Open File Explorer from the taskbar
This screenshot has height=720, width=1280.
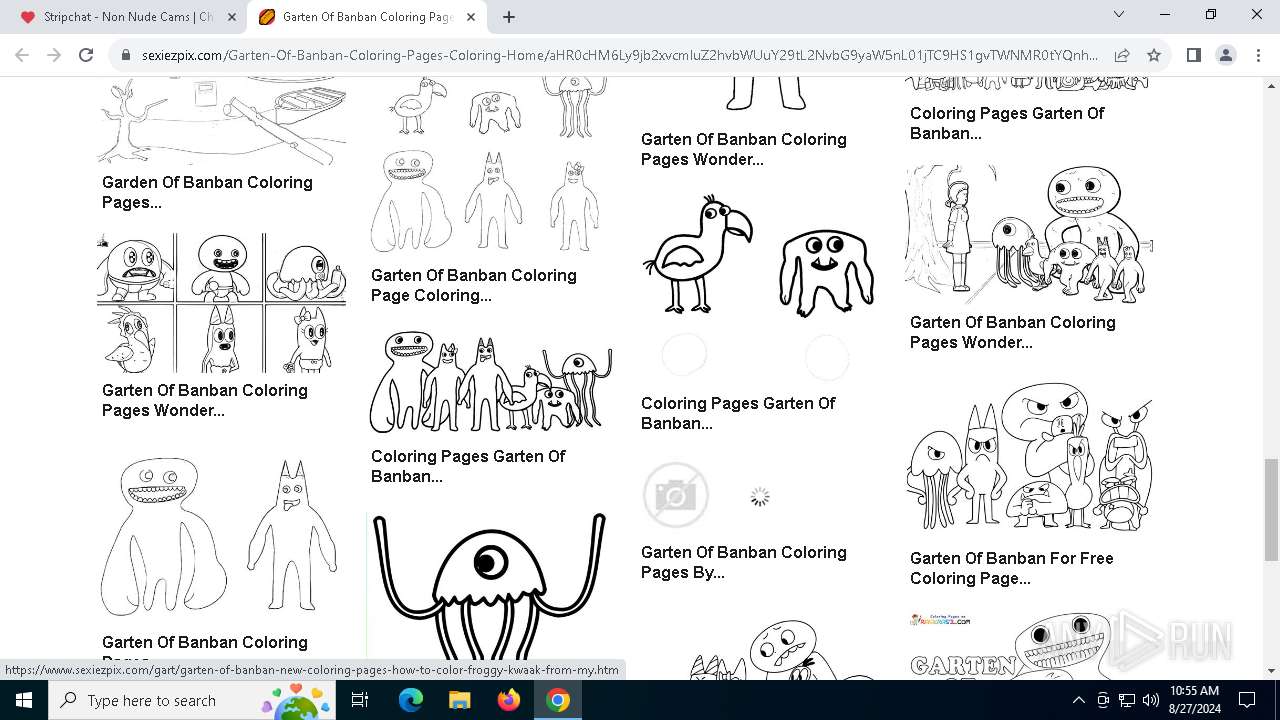pyautogui.click(x=460, y=700)
